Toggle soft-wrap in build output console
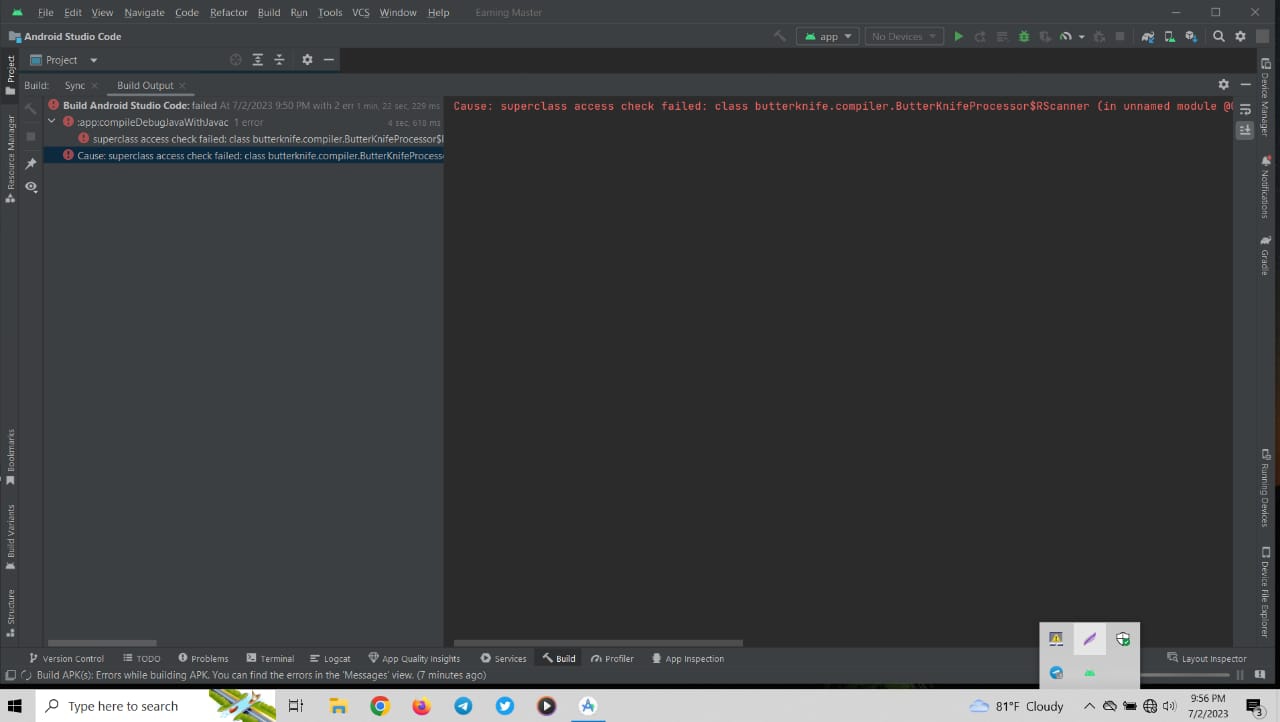1280x722 pixels. click(x=1245, y=109)
